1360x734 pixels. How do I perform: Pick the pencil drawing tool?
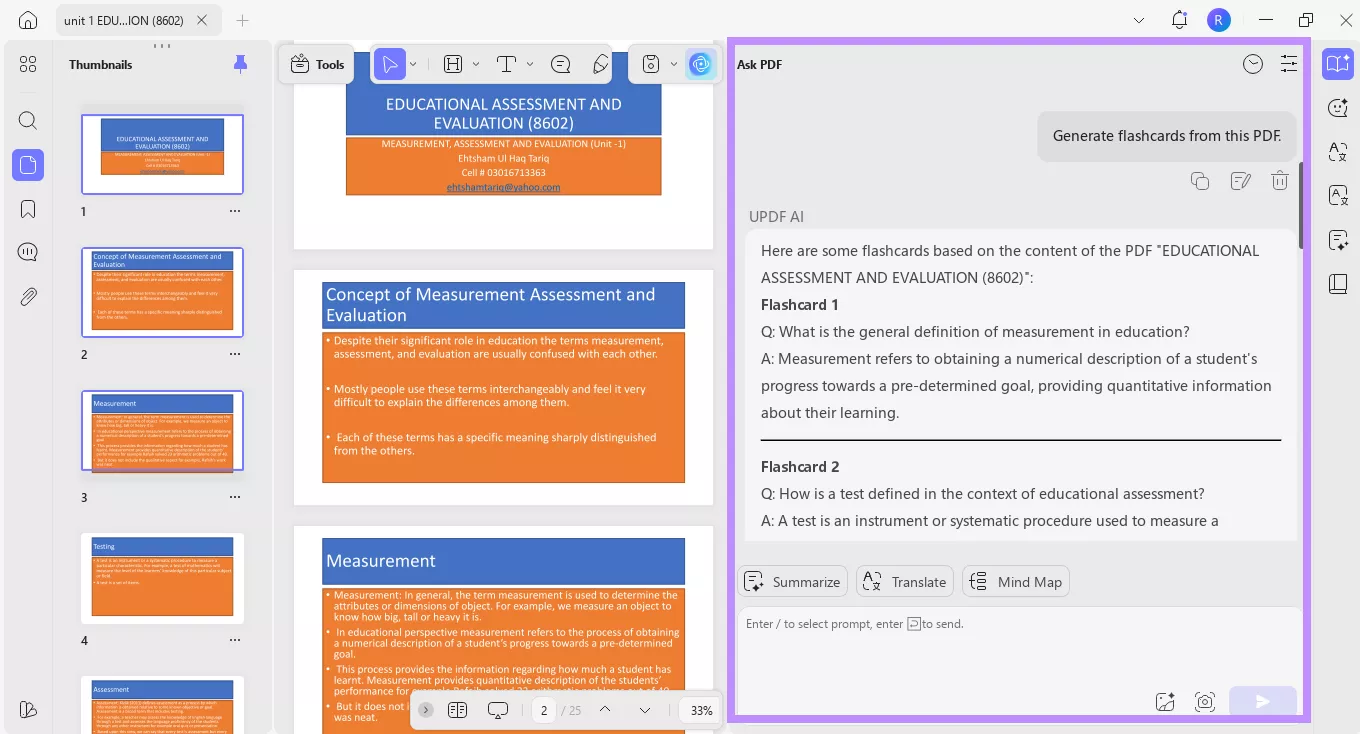600,64
